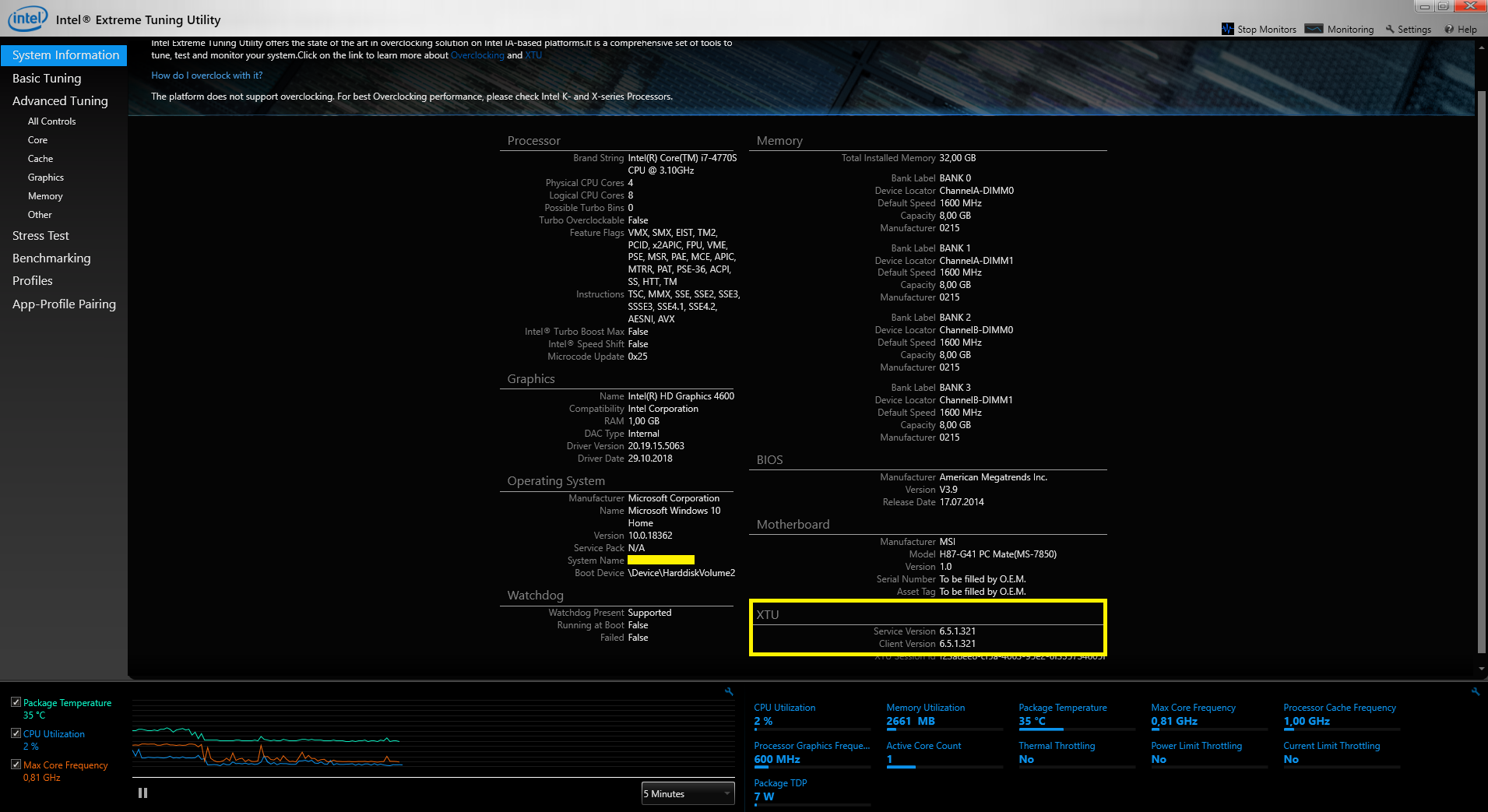Toggle the Max Core Frequency checkbox
Viewport: 1488px width, 812px height.
[x=16, y=764]
